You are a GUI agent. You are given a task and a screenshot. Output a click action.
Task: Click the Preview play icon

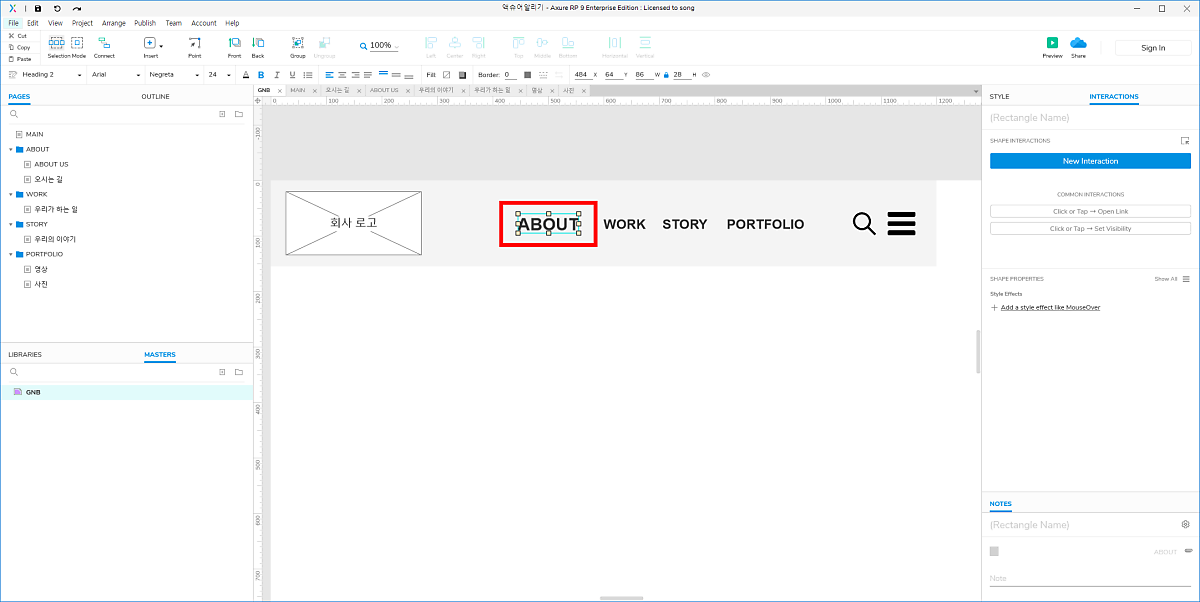[1052, 43]
